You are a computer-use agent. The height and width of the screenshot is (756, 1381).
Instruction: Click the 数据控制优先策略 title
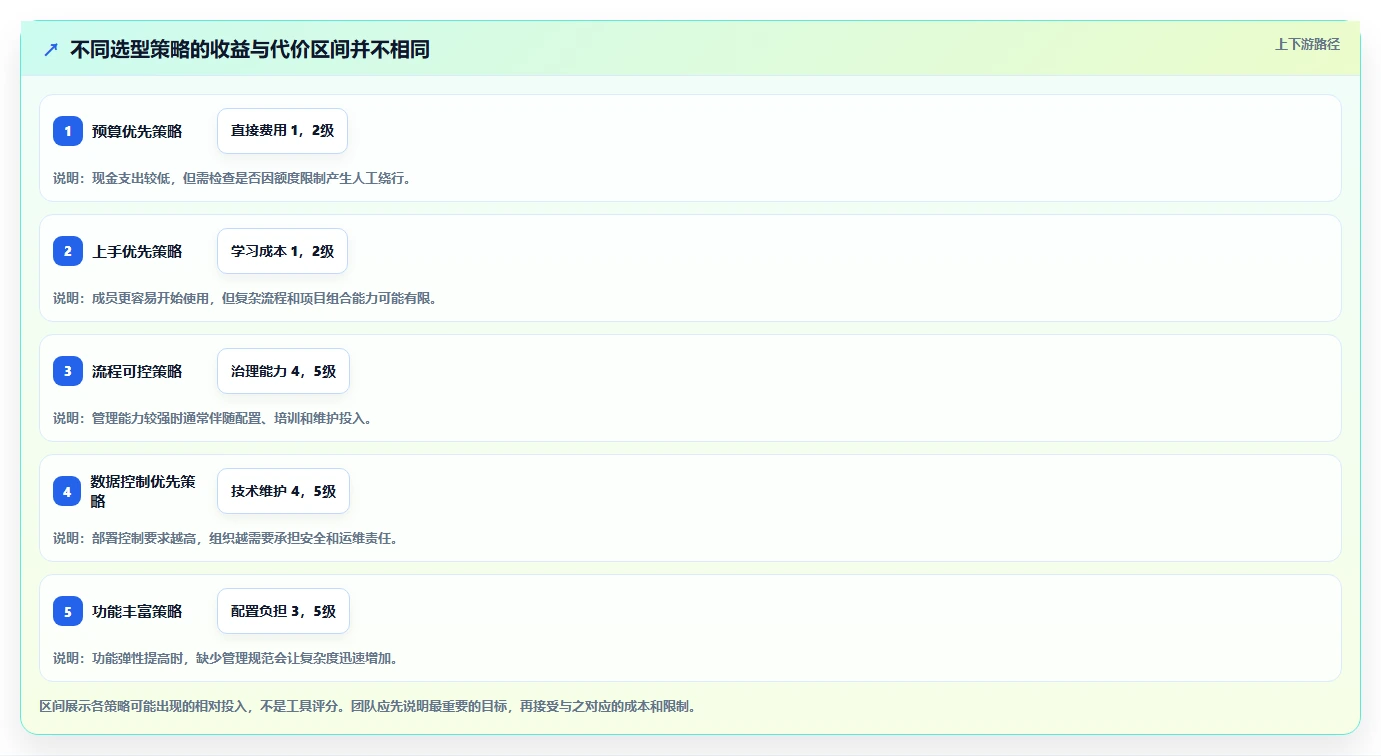pos(143,491)
